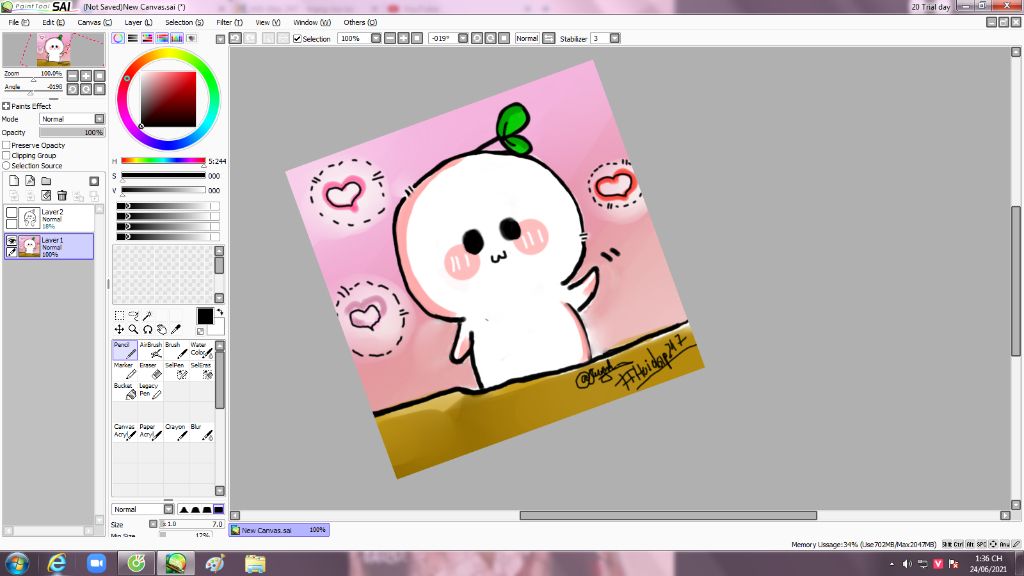Swap foreground and background colors
Screen dimensions: 1024x576
pyautogui.click(x=219, y=312)
